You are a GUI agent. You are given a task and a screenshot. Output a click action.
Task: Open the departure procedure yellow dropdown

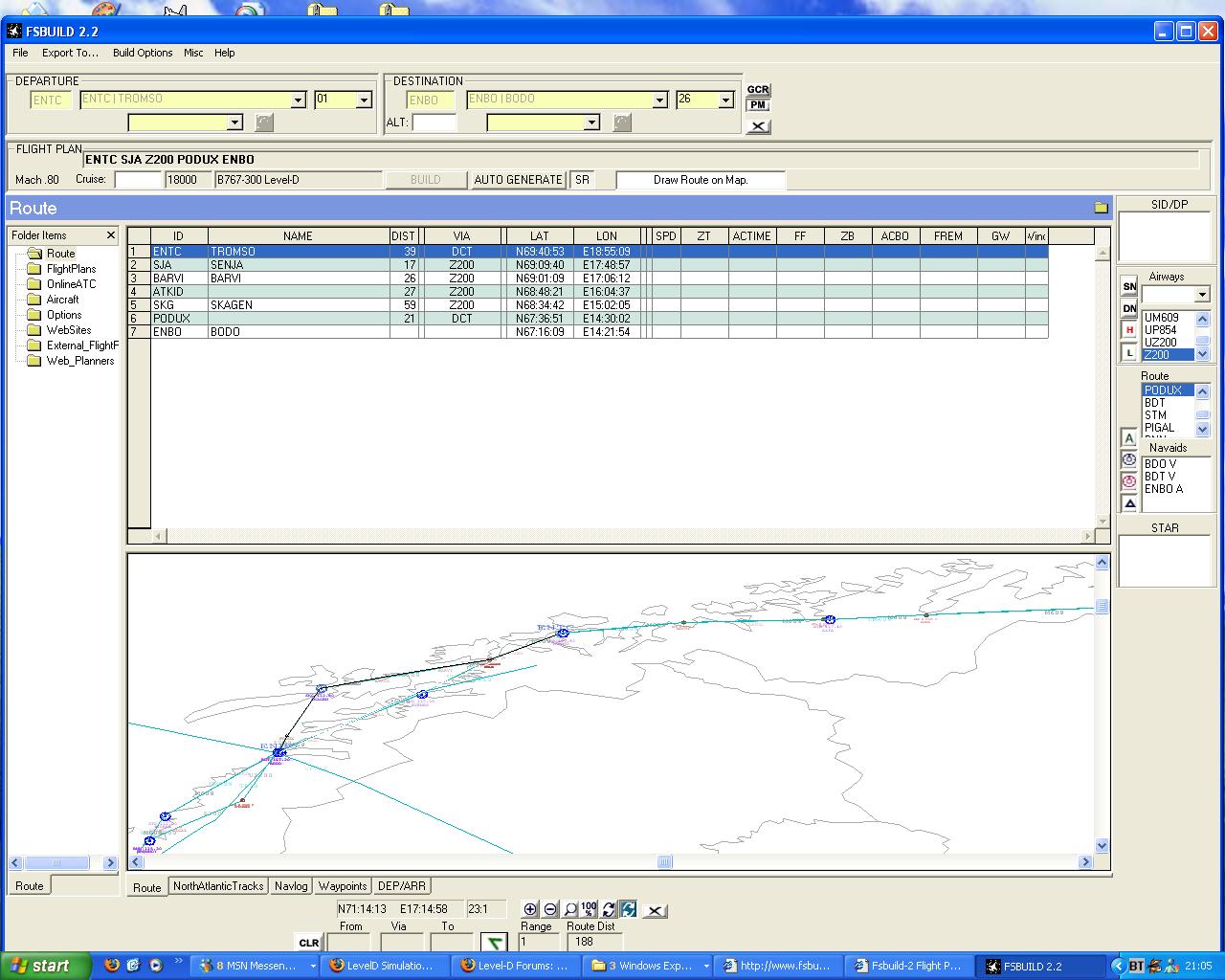pos(234,122)
